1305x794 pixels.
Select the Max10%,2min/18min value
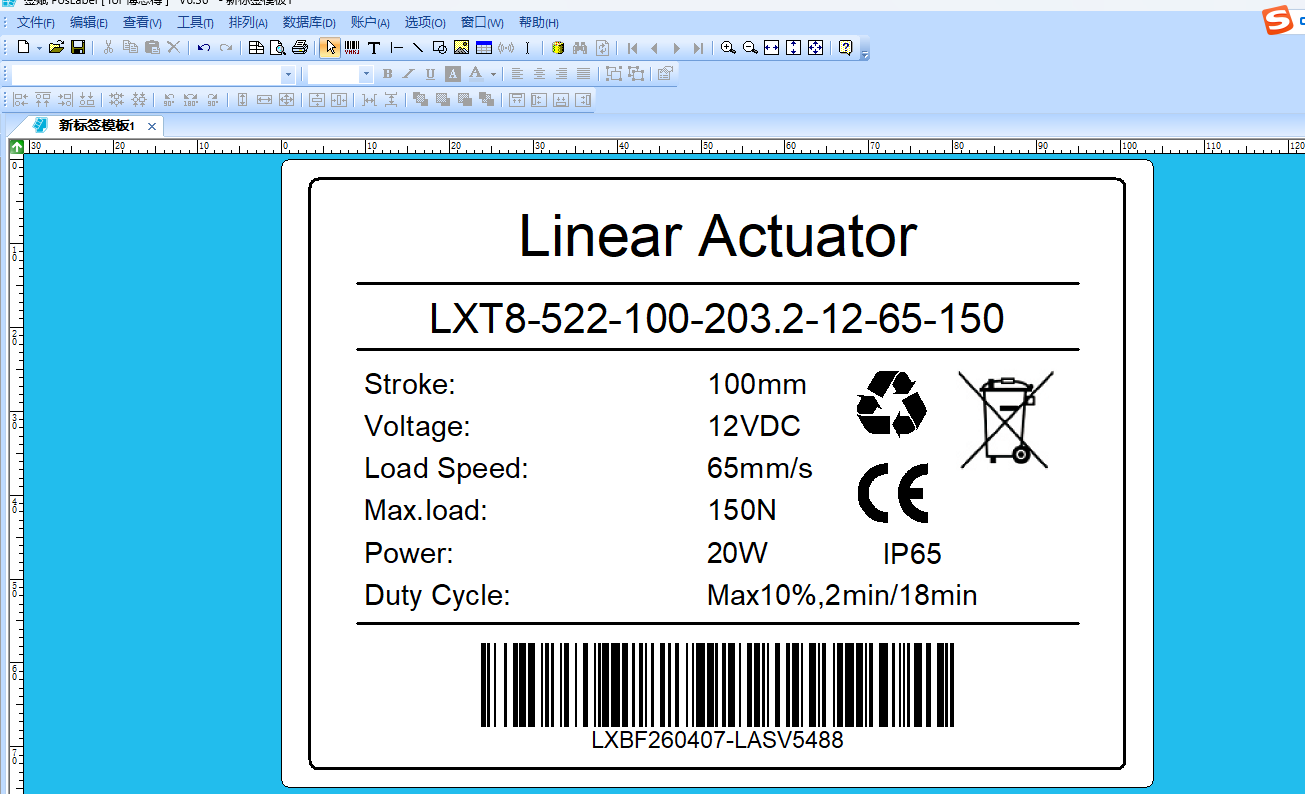842,596
